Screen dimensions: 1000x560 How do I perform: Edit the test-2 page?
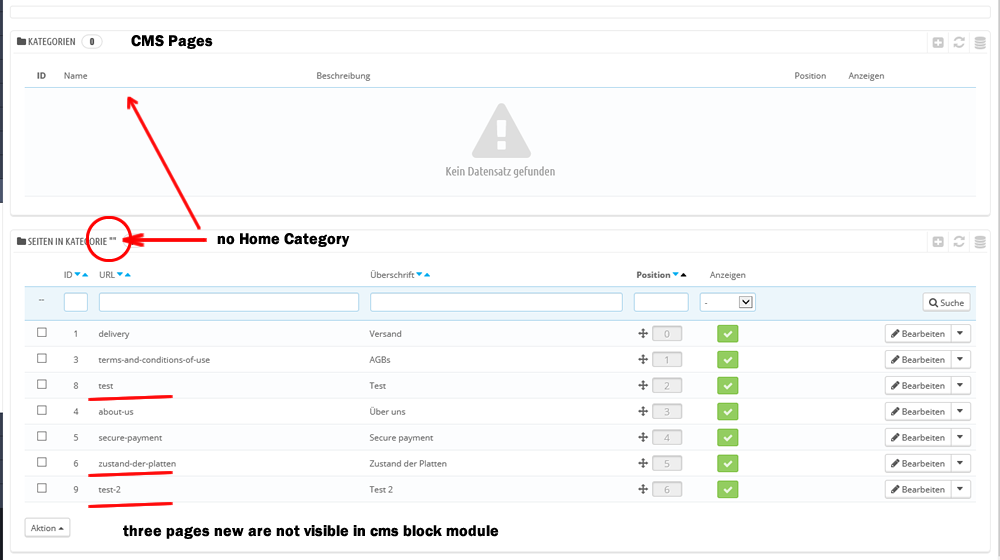[x=918, y=489]
